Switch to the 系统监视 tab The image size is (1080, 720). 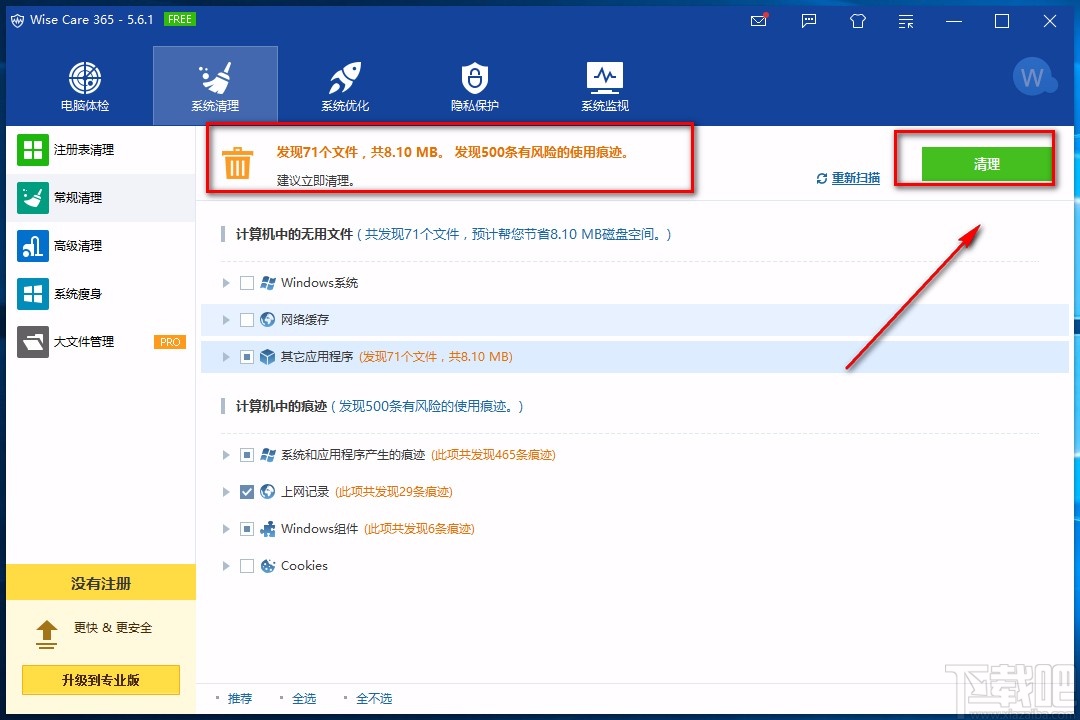coord(605,86)
